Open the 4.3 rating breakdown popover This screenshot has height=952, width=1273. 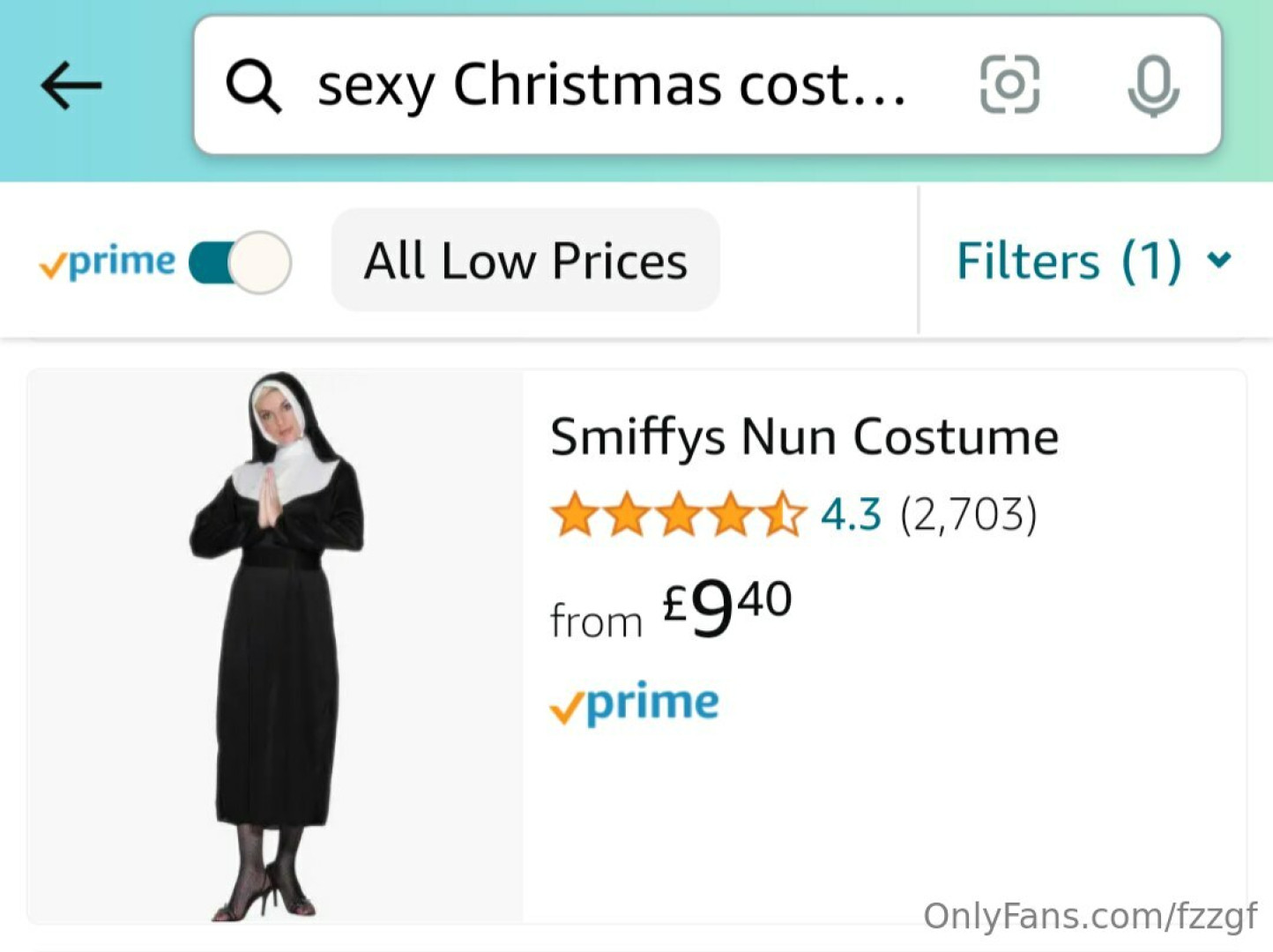851,515
